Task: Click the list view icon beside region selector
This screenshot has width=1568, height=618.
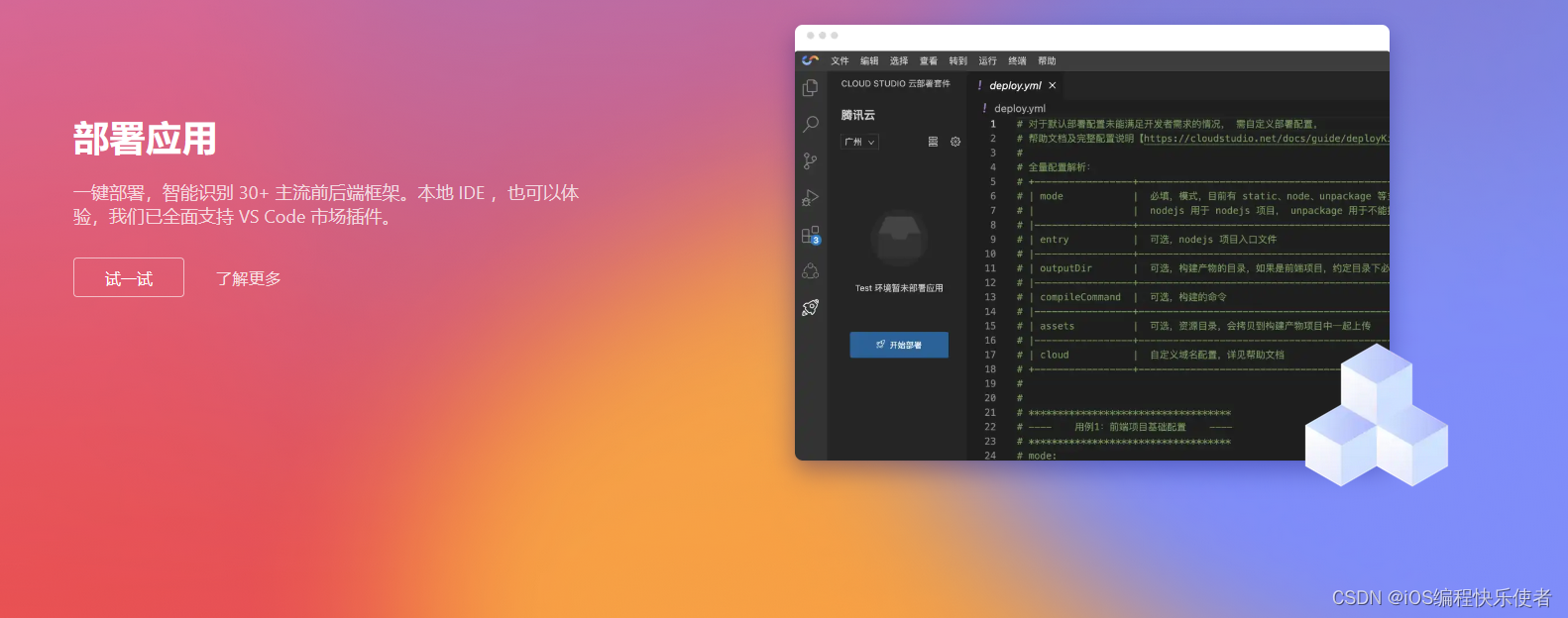Action: [x=933, y=142]
